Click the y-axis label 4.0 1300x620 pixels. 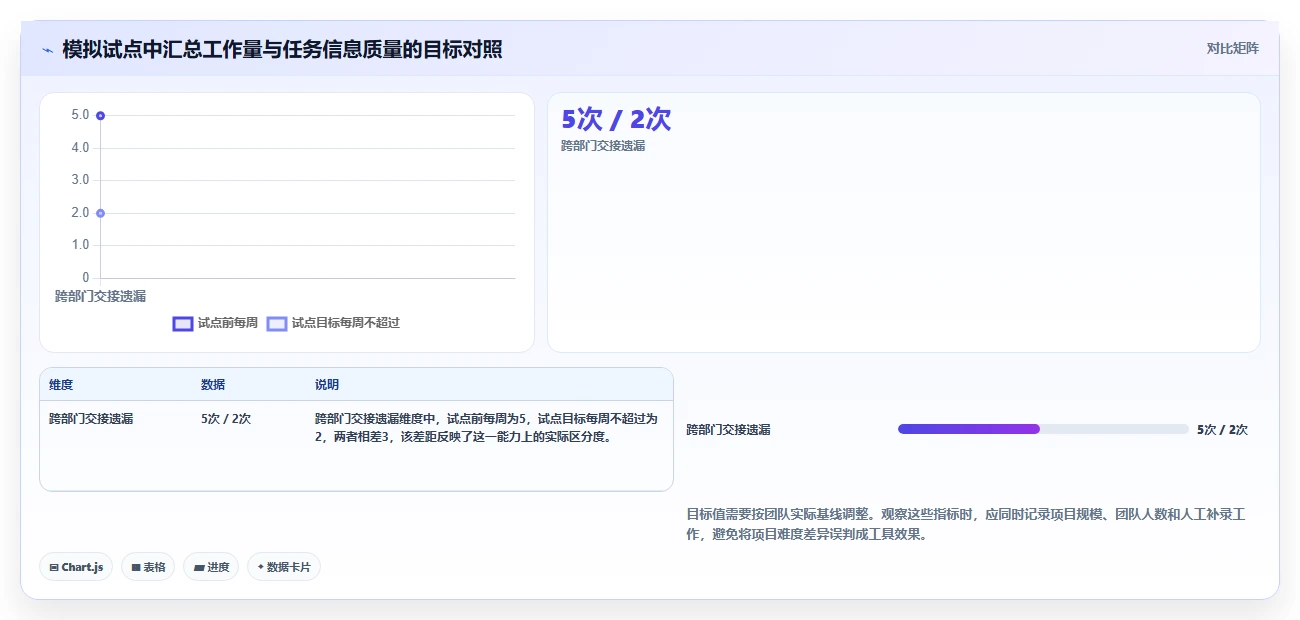[80, 148]
